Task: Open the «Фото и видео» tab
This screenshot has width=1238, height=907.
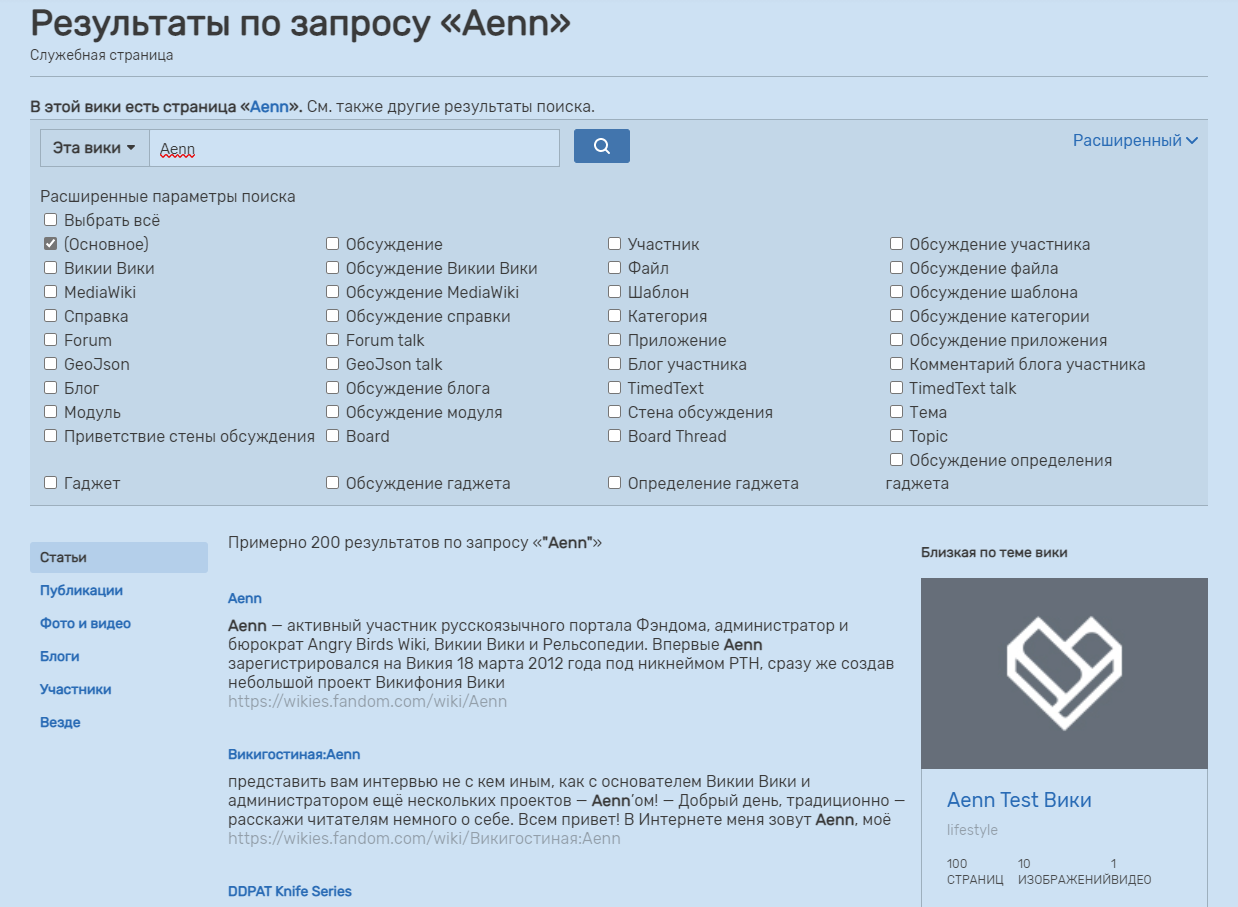Action: point(85,623)
